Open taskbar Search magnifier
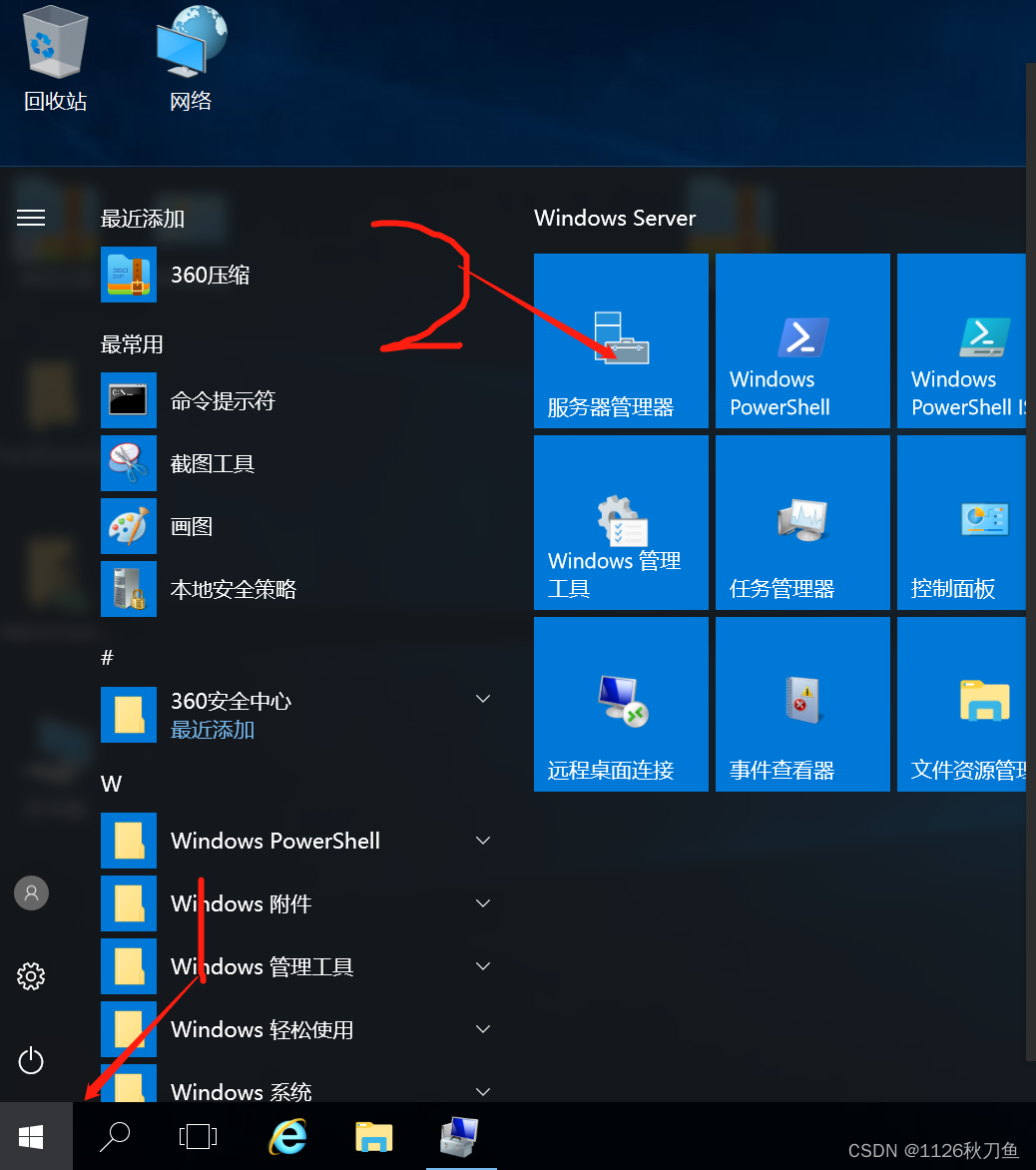This screenshot has height=1170, width=1036. click(x=115, y=1136)
